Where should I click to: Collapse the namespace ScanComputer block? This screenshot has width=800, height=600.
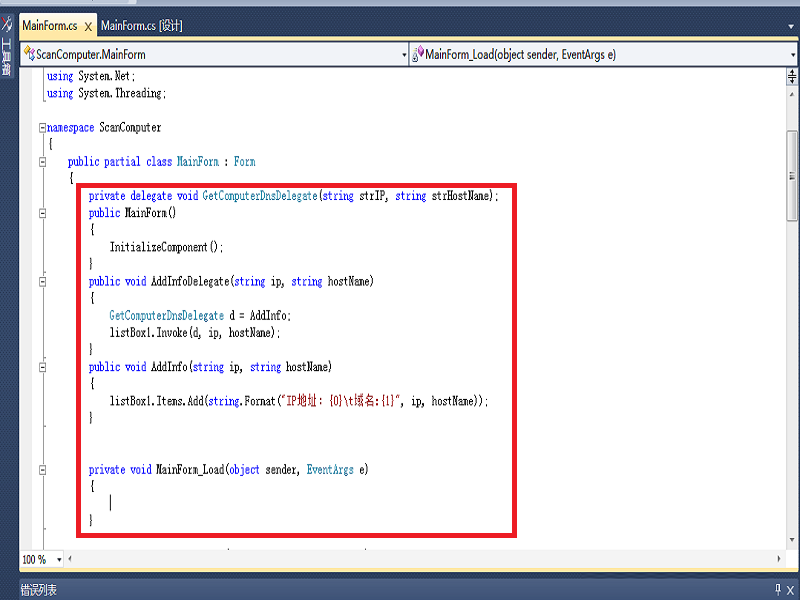point(43,128)
